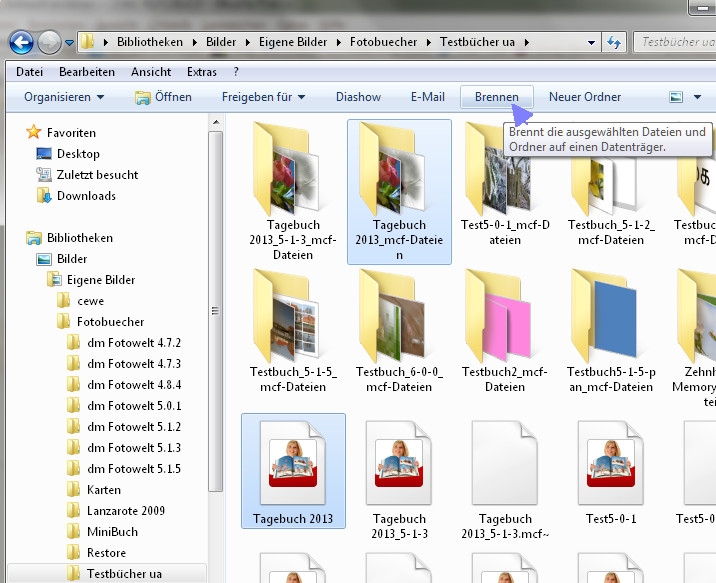
Task: Select Bibliotheken in the tree
Action: coord(69,237)
